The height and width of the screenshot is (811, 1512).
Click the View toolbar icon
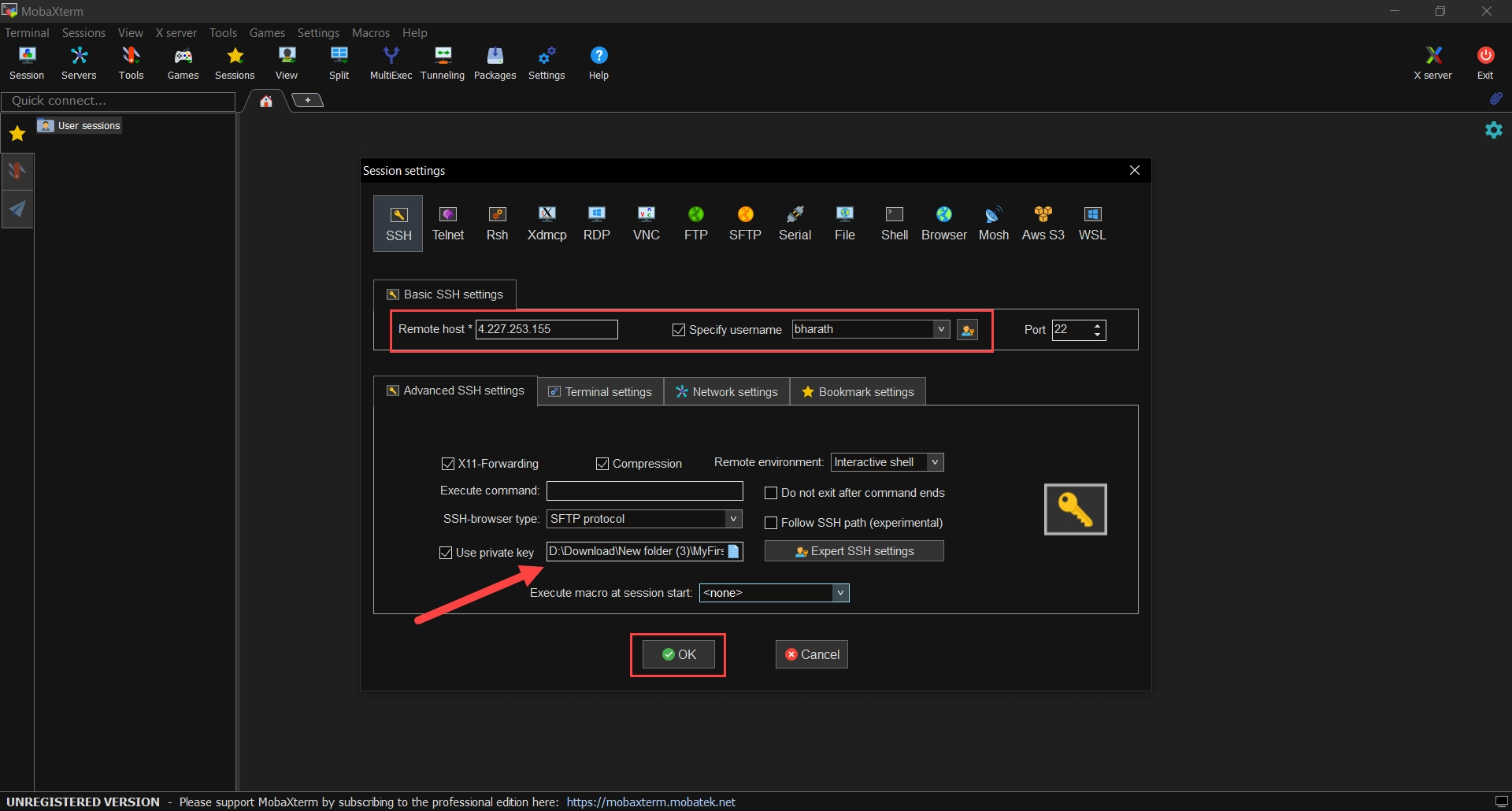(287, 63)
